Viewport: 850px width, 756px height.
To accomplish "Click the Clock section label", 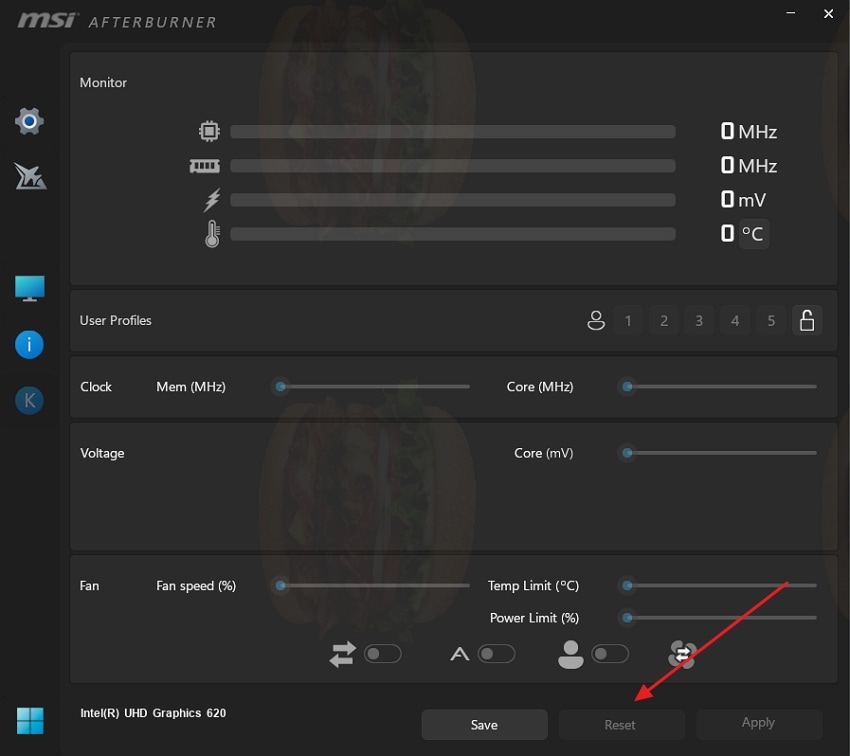I will pos(96,386).
